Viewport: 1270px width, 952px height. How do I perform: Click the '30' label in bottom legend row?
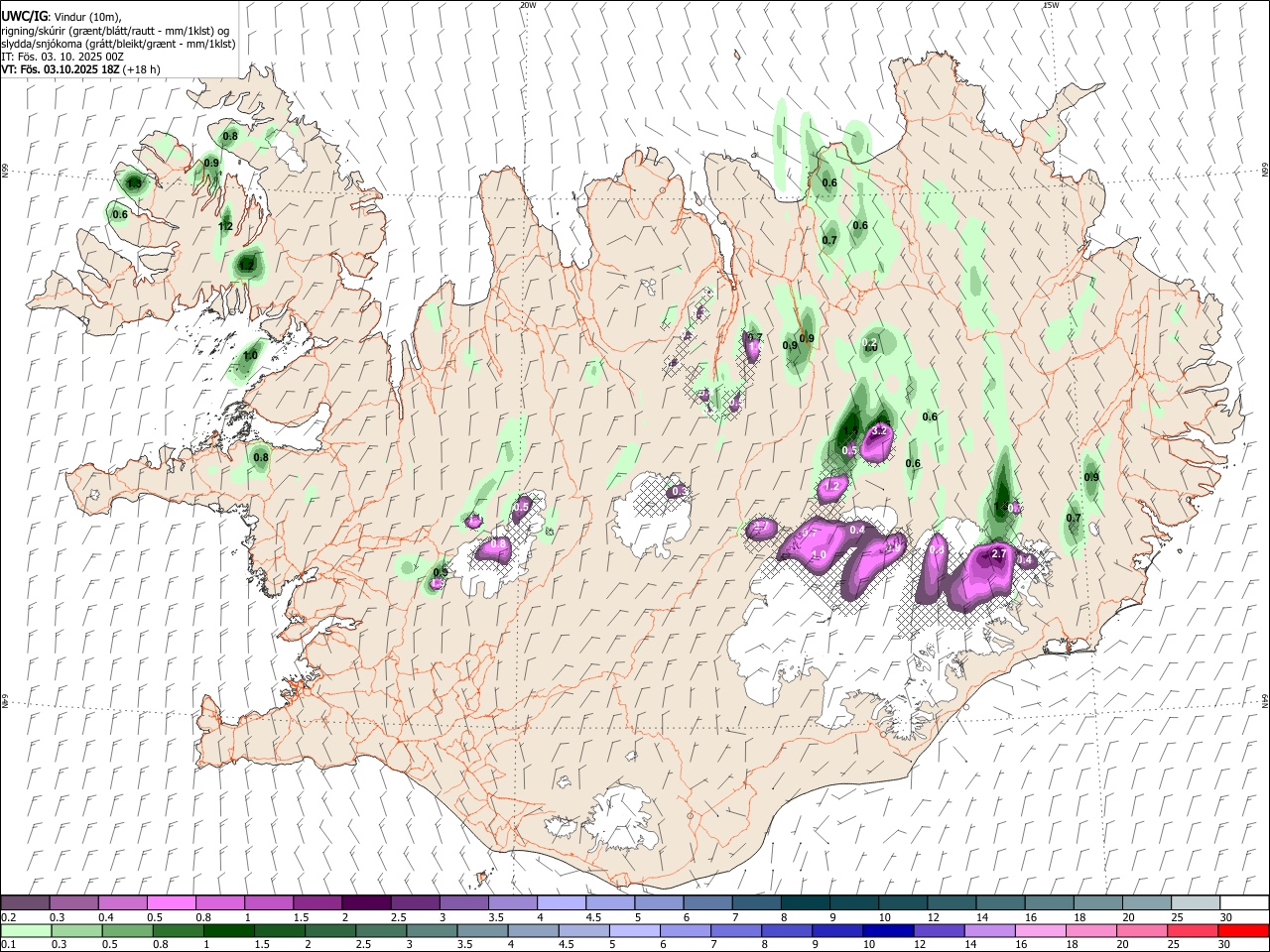[x=1224, y=946]
